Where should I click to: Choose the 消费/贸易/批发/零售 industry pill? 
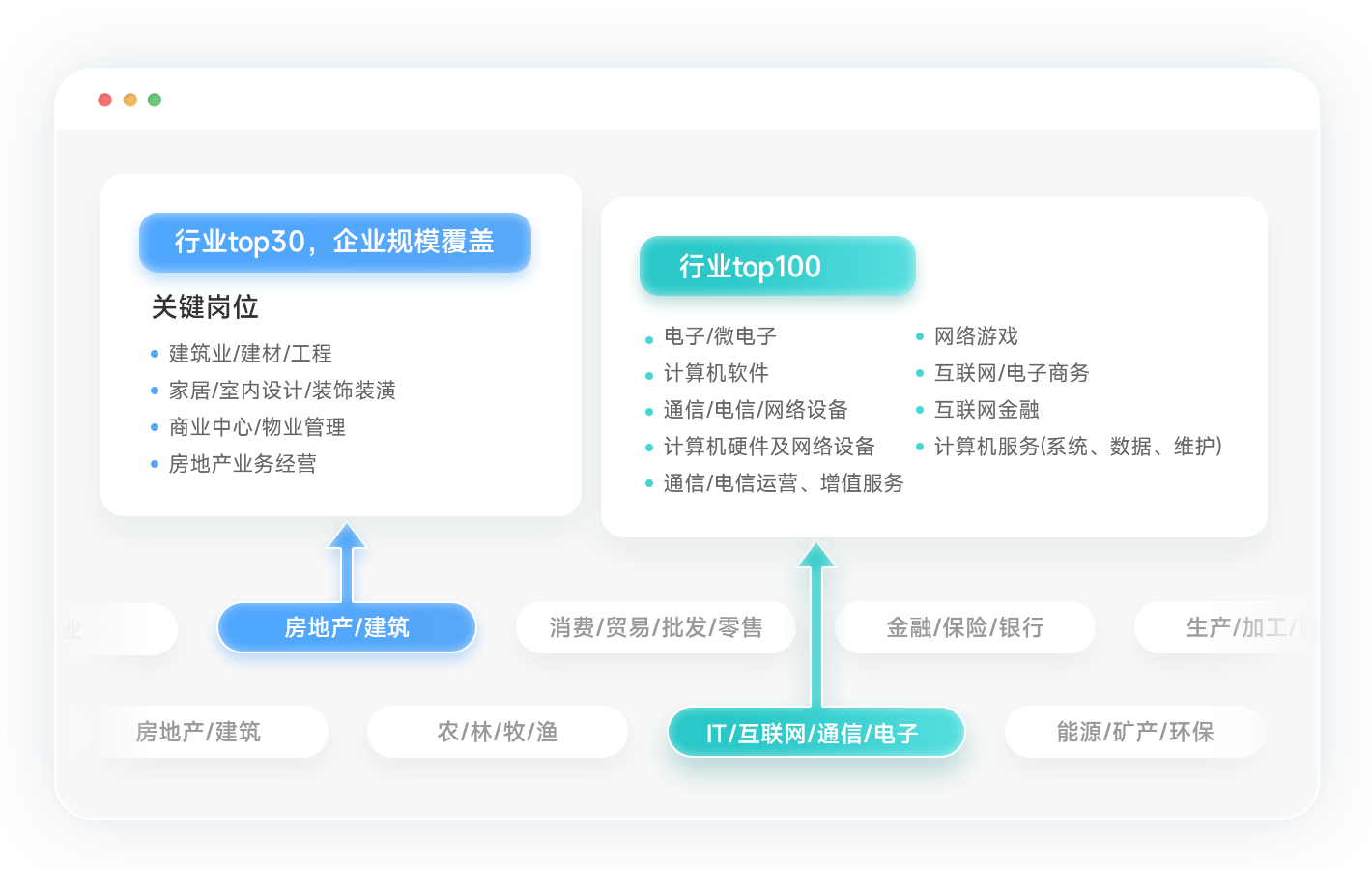656,628
